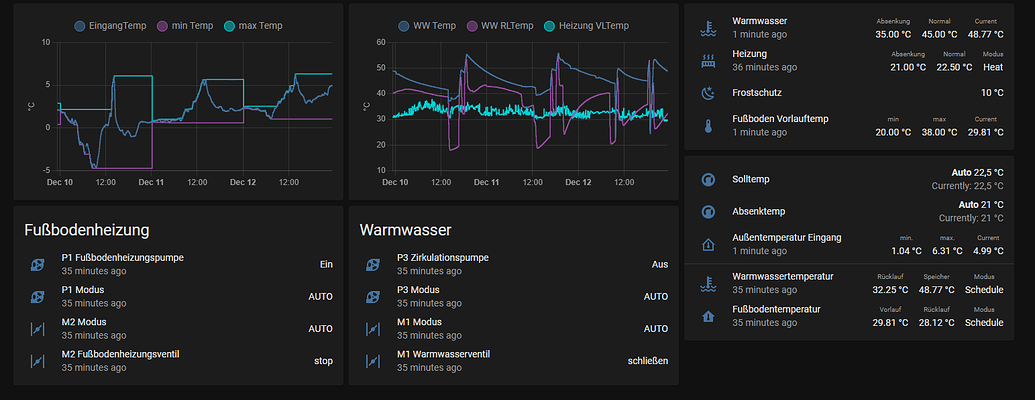The image size is (1035, 400).
Task: Click the P1 Fußbodenheizungspumpe pump icon
Action: click(38, 264)
